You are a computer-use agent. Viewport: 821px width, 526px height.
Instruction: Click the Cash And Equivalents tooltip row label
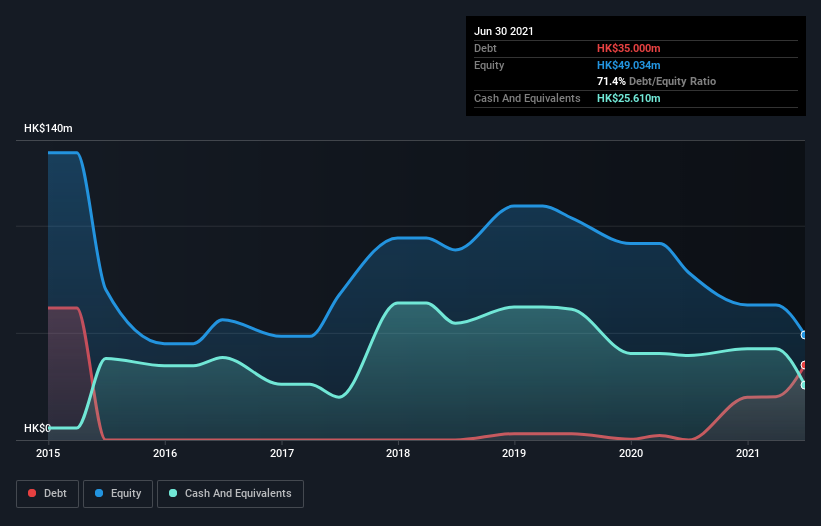pos(527,98)
